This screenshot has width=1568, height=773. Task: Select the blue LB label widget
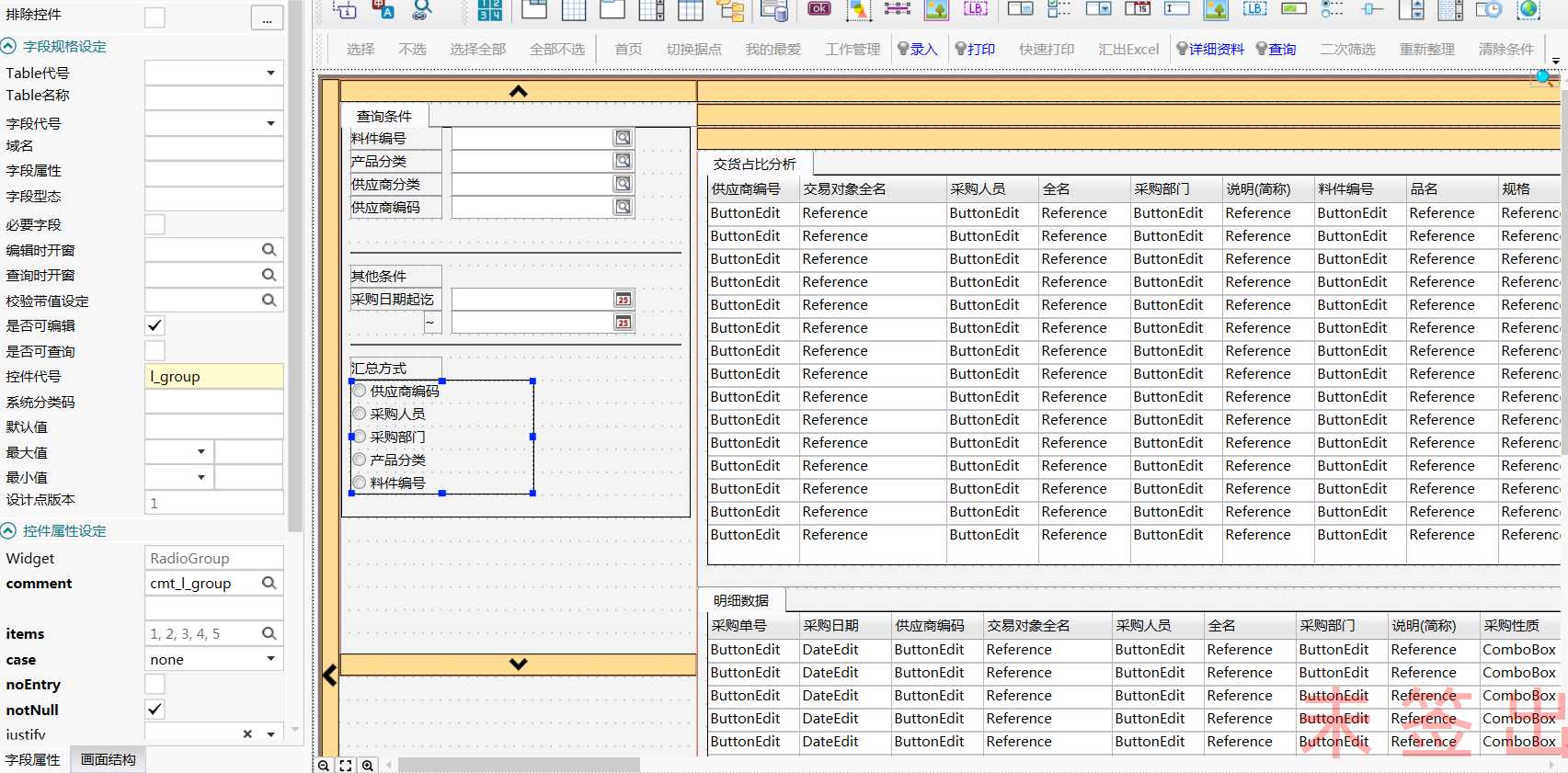1254,9
